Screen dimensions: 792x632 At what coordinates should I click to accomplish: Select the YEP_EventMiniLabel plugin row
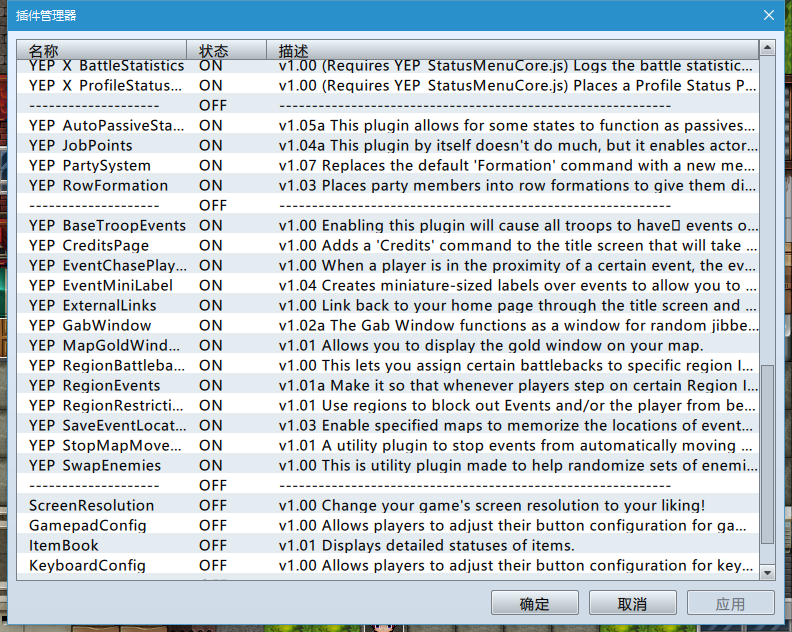click(387, 285)
